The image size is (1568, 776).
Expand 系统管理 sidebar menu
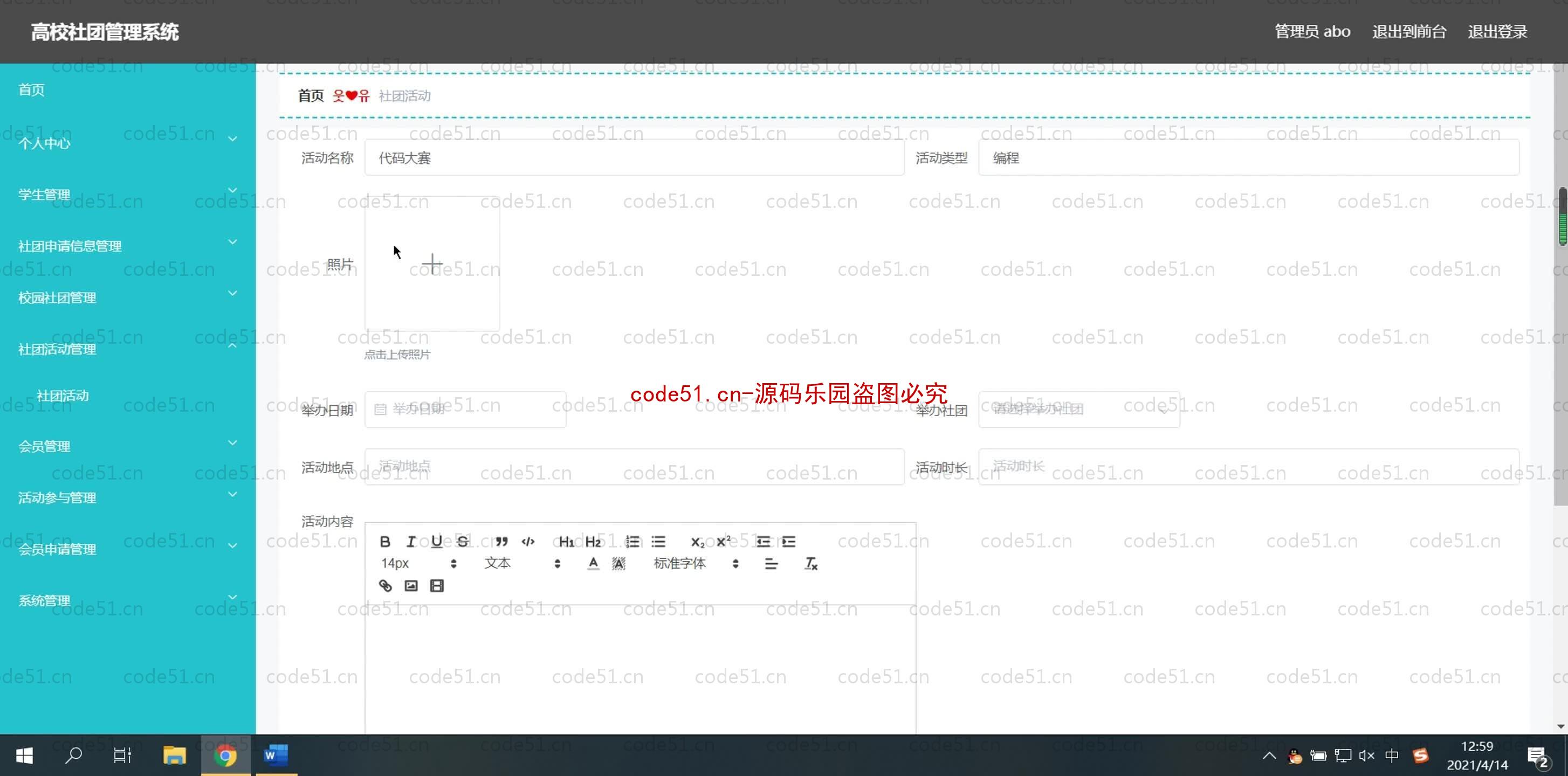[128, 600]
